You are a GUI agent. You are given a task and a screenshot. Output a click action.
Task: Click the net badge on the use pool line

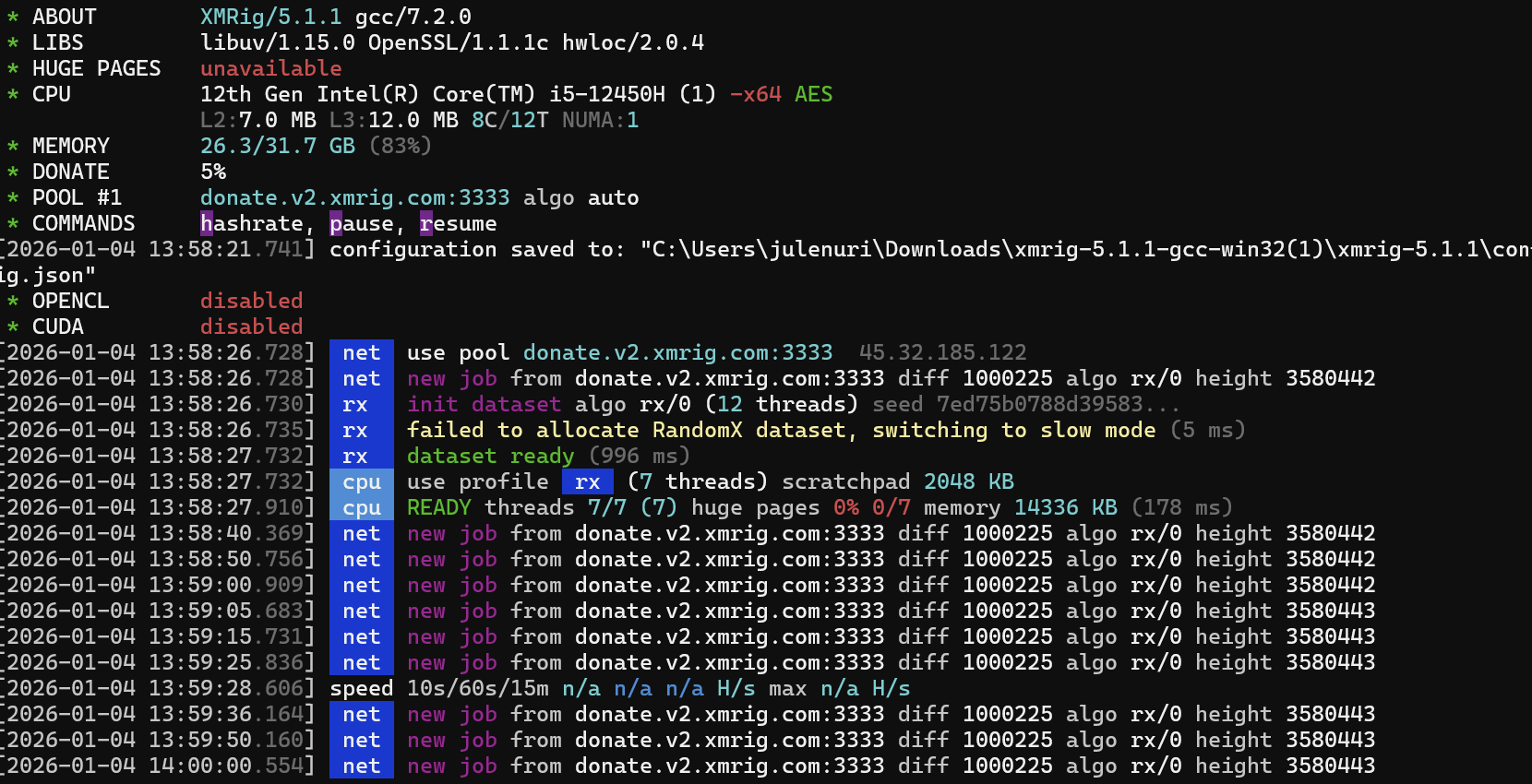[361, 353]
